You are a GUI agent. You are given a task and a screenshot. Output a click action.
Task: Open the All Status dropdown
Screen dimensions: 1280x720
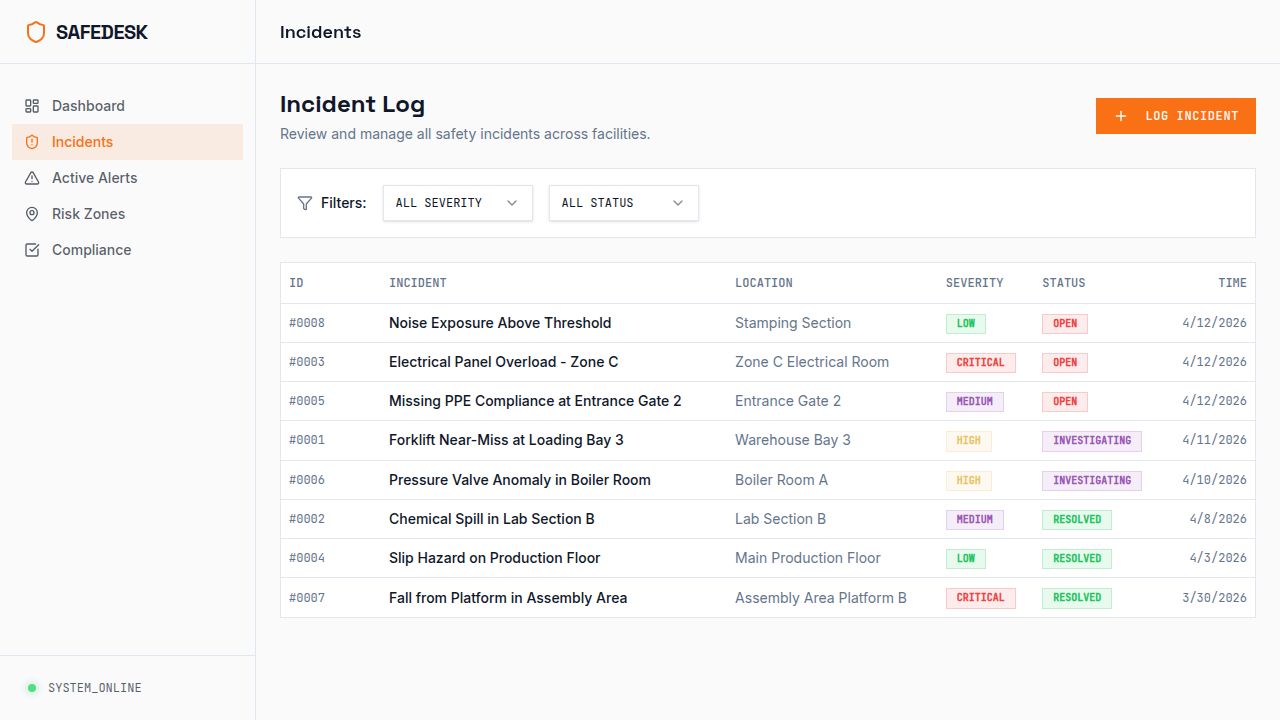[623, 203]
